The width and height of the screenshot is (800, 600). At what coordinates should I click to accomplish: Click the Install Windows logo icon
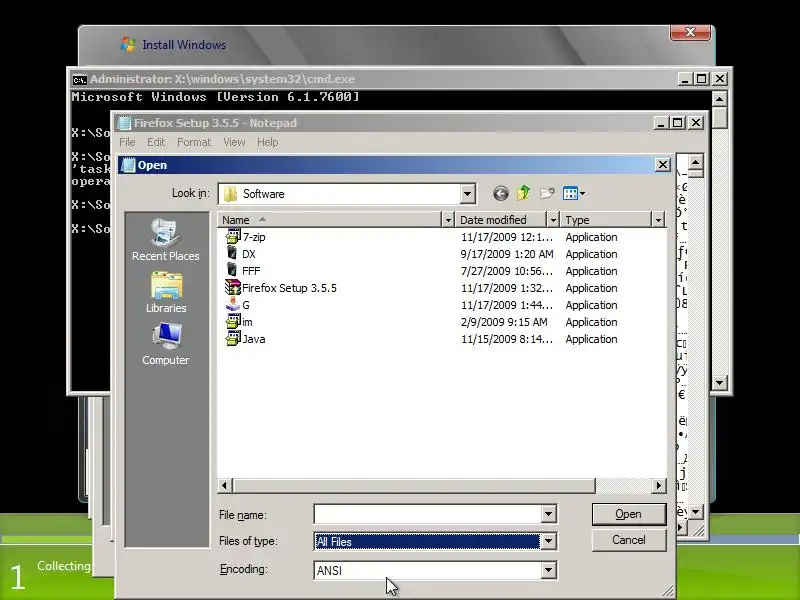(x=128, y=44)
